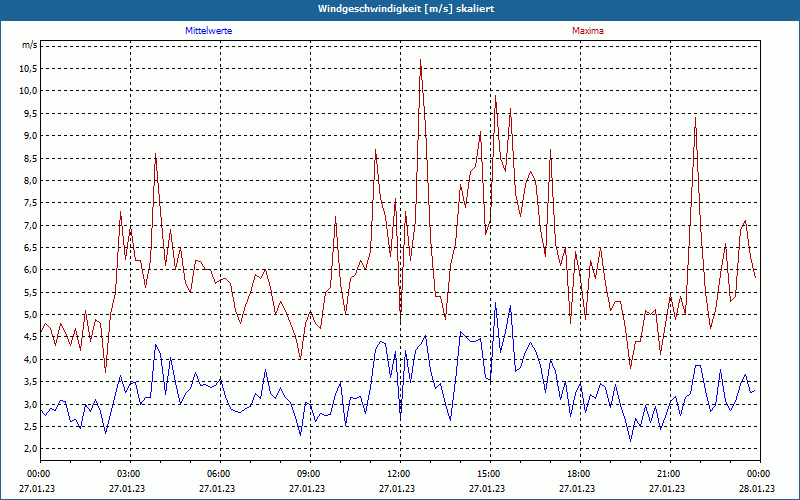Pick the 18:00 time axis label
The height and width of the screenshot is (500, 800).
[578, 474]
